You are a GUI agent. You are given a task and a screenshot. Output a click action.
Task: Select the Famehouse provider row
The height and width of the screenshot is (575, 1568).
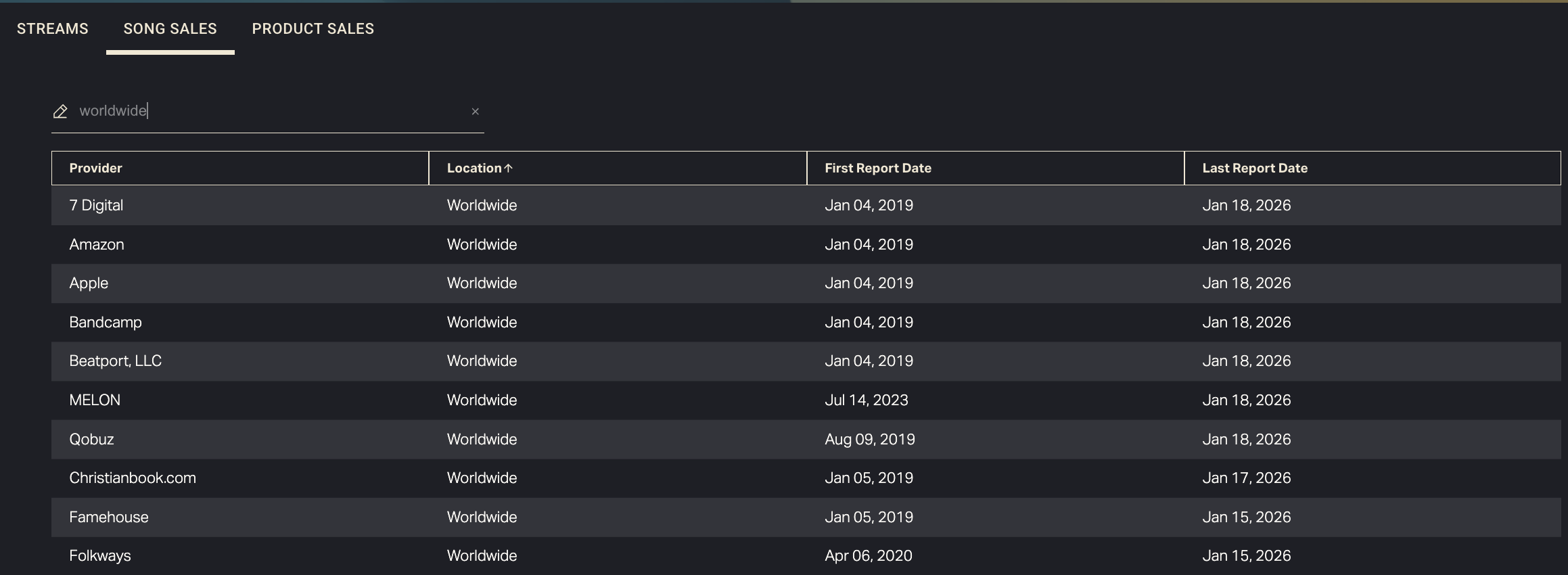[x=109, y=517]
